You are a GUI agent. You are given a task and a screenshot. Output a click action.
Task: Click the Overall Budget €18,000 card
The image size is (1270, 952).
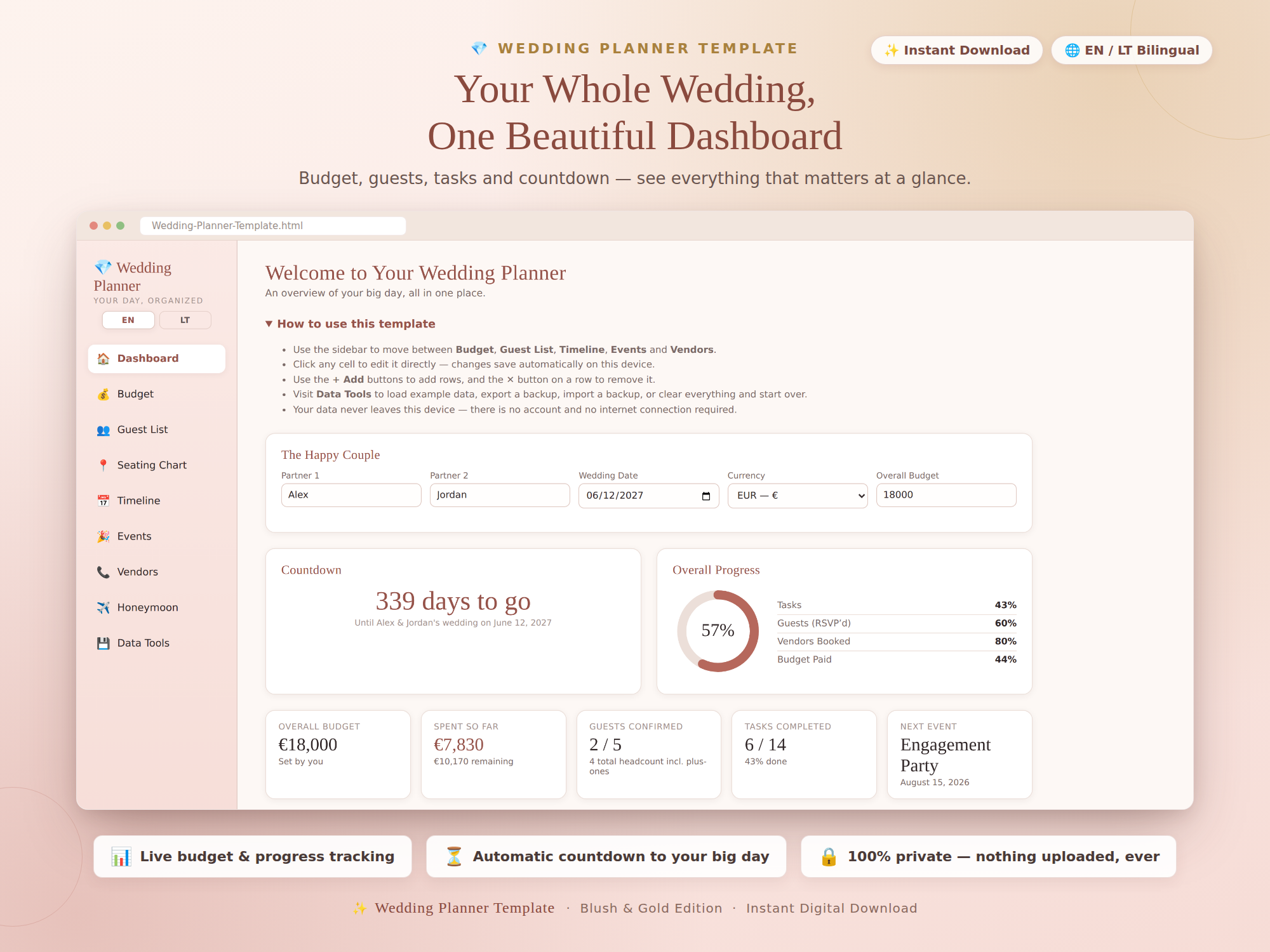pos(338,754)
